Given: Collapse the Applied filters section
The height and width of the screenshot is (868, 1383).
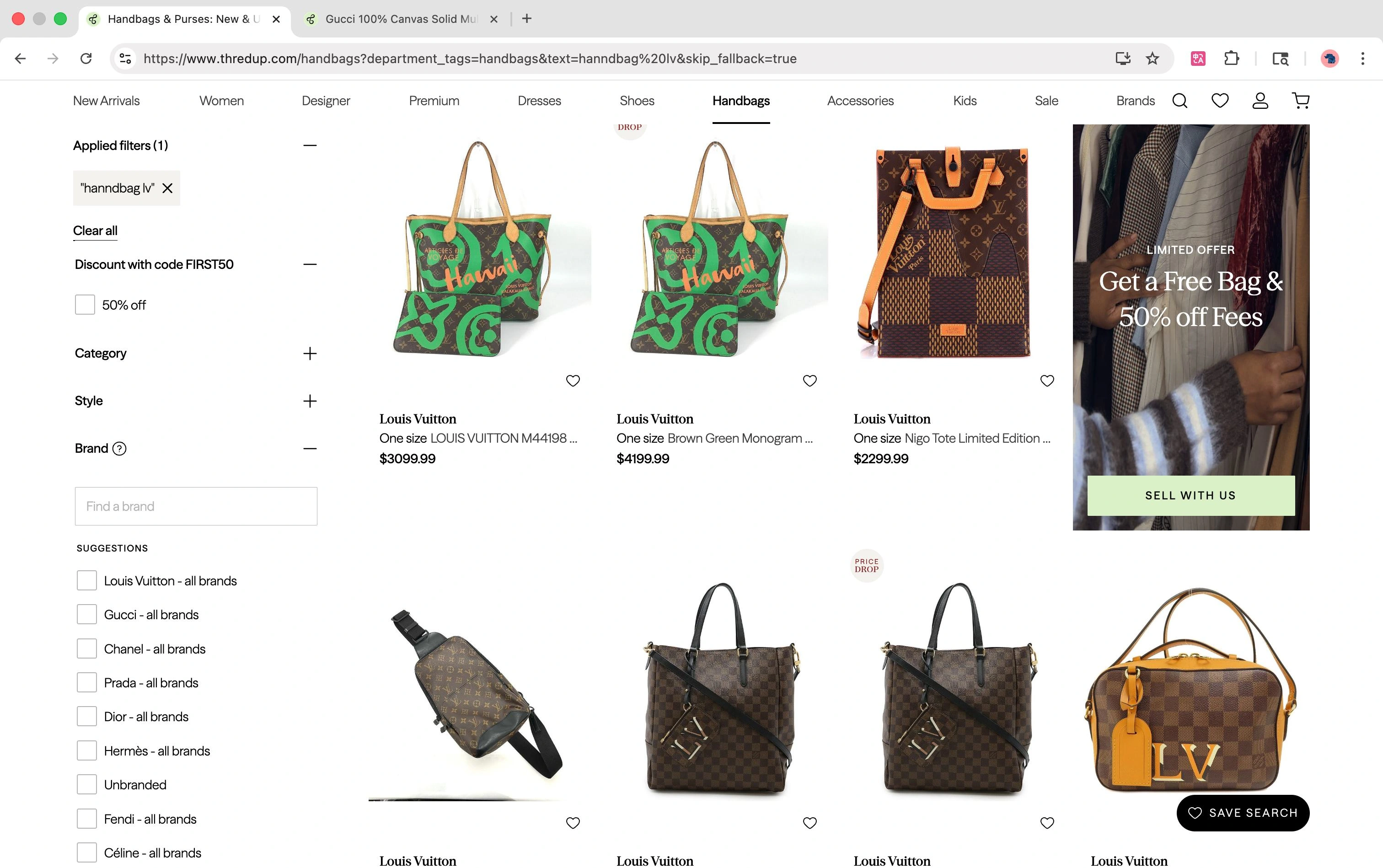Looking at the screenshot, I should point(310,146).
